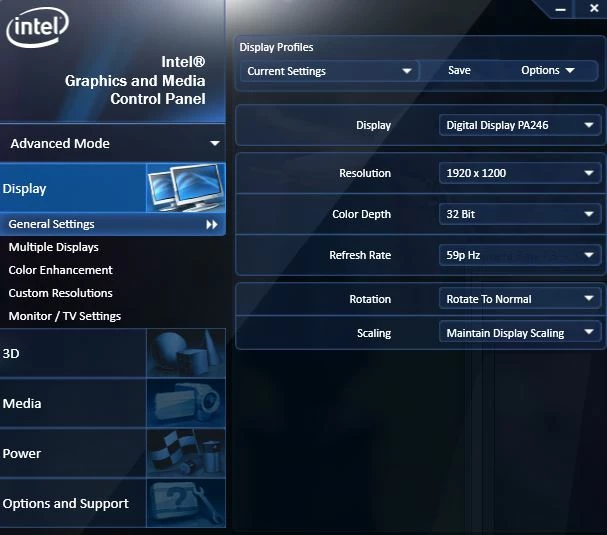607x535 pixels.
Task: Click the wrench Options and Support icon
Action: coord(186,503)
